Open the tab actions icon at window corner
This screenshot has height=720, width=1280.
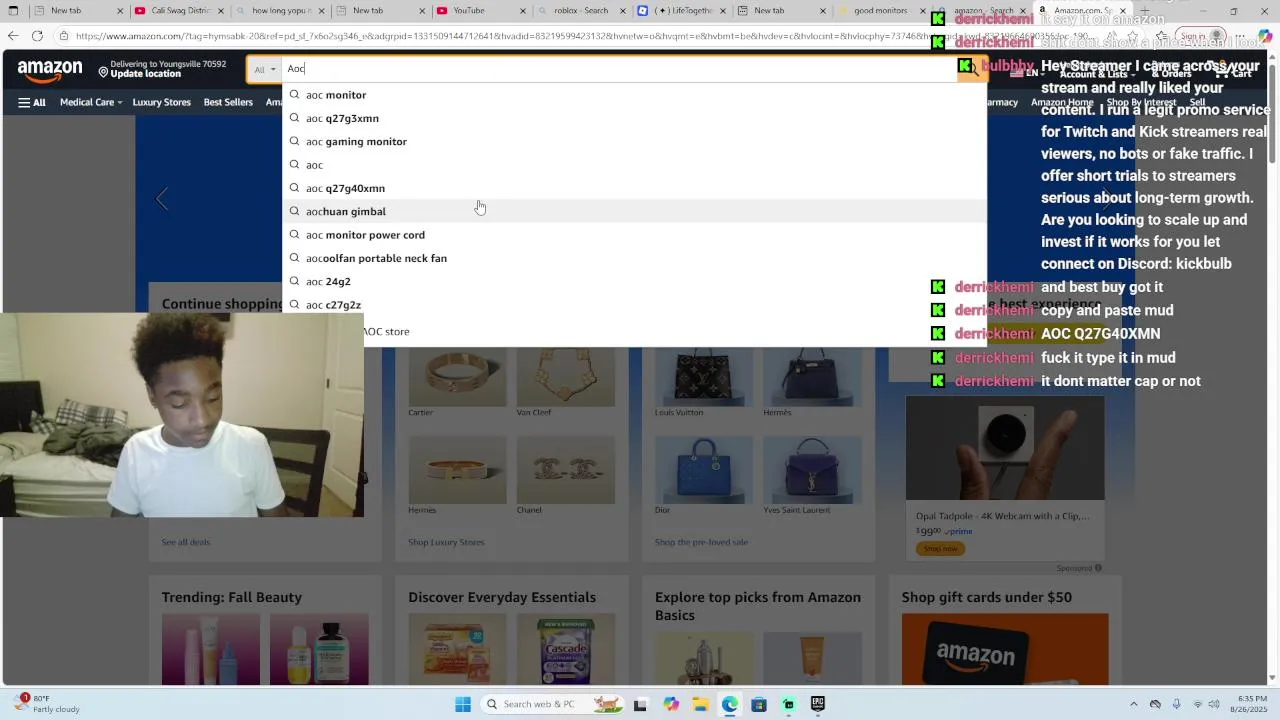coord(12,11)
